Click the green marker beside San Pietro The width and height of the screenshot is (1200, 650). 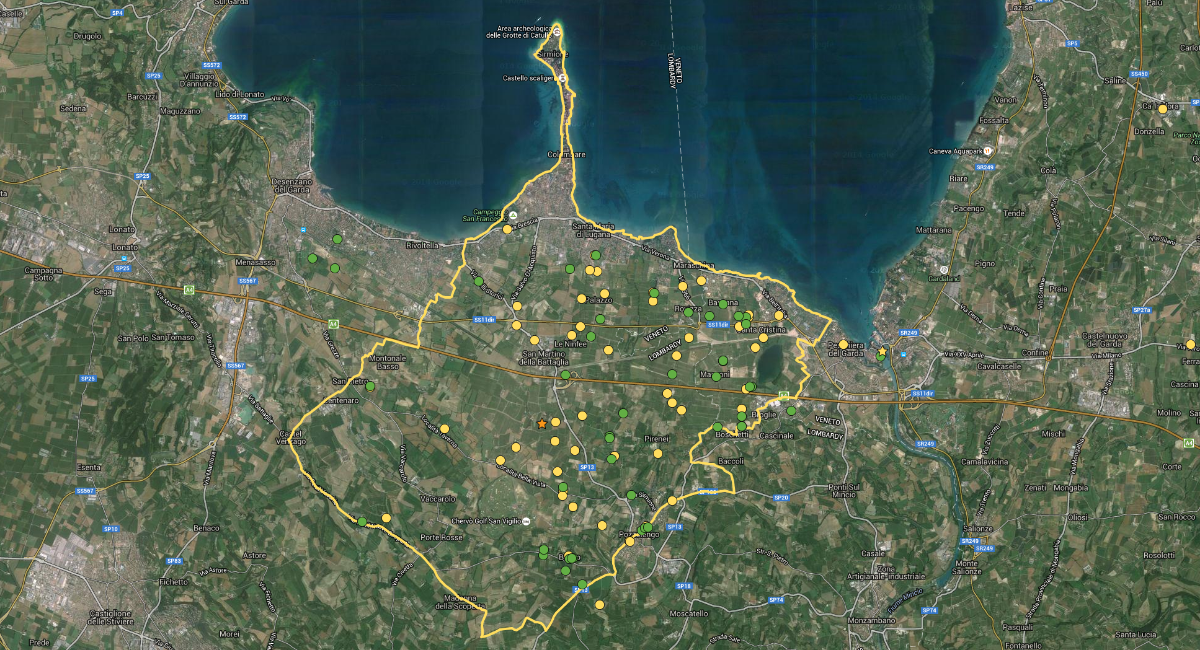click(370, 386)
